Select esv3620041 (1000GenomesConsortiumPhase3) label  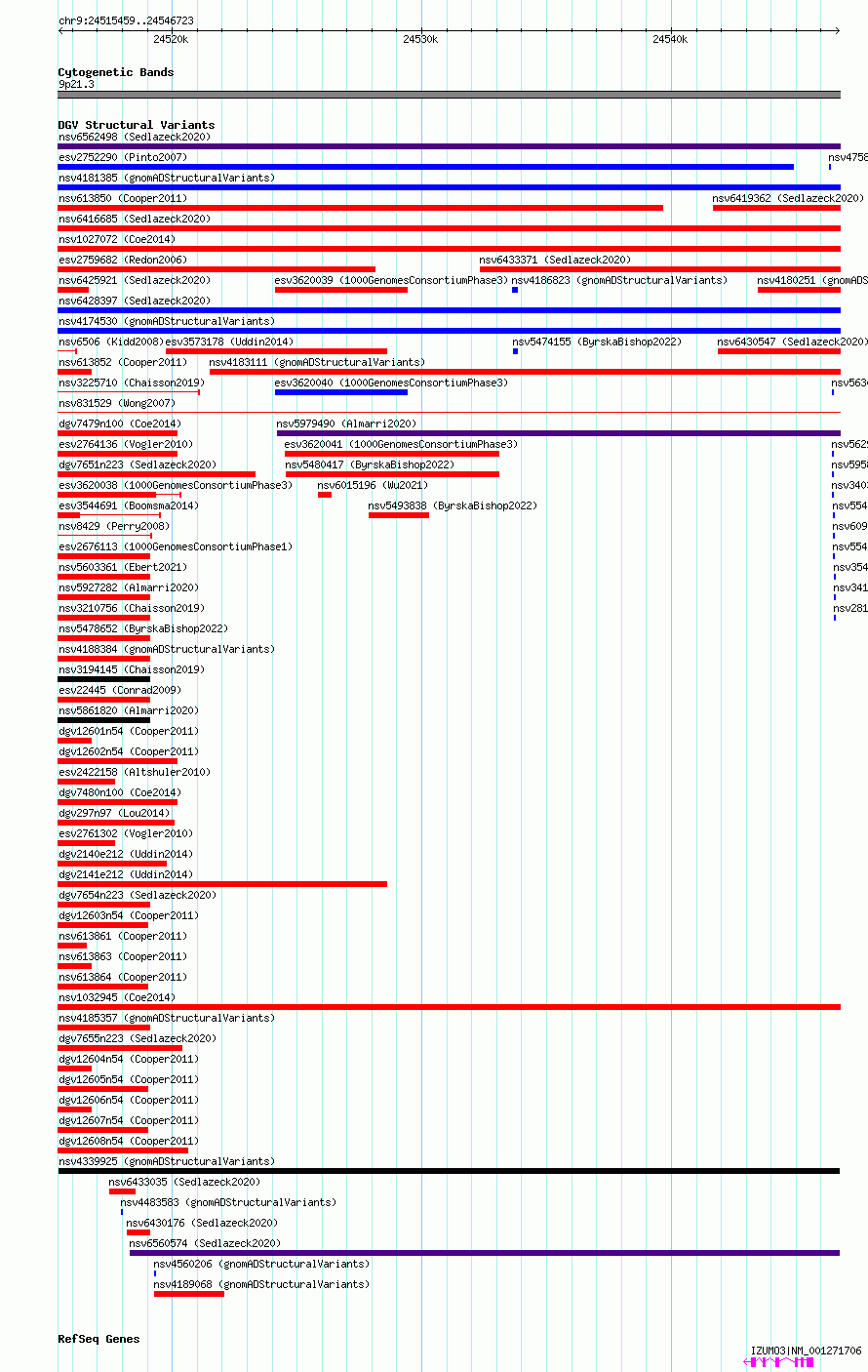pyautogui.click(x=401, y=444)
